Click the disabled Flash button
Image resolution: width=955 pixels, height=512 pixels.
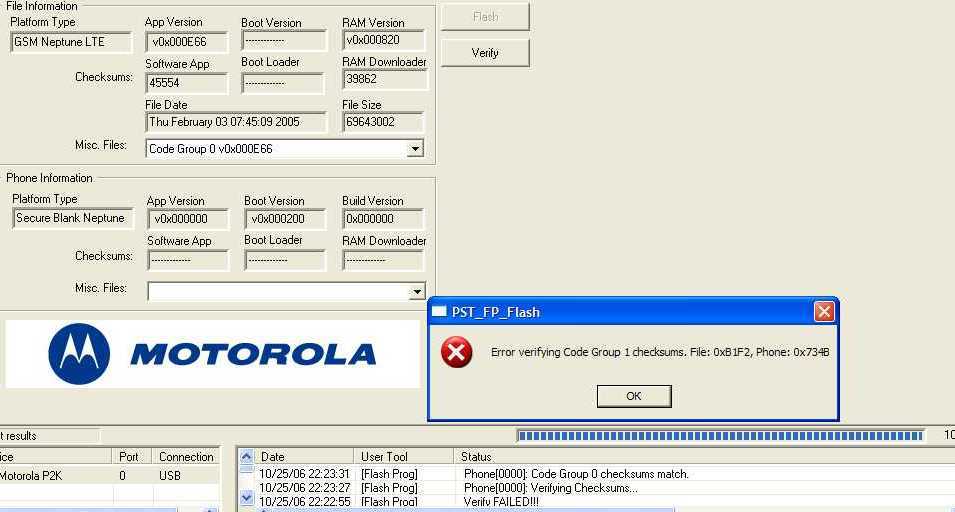coord(485,17)
